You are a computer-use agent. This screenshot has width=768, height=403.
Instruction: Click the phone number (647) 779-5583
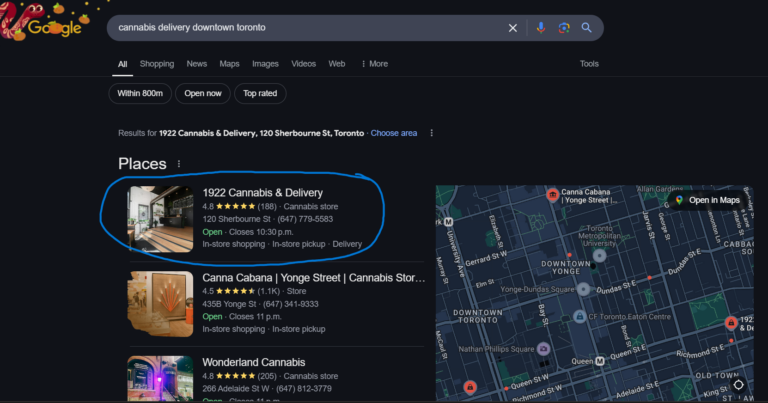click(305, 219)
